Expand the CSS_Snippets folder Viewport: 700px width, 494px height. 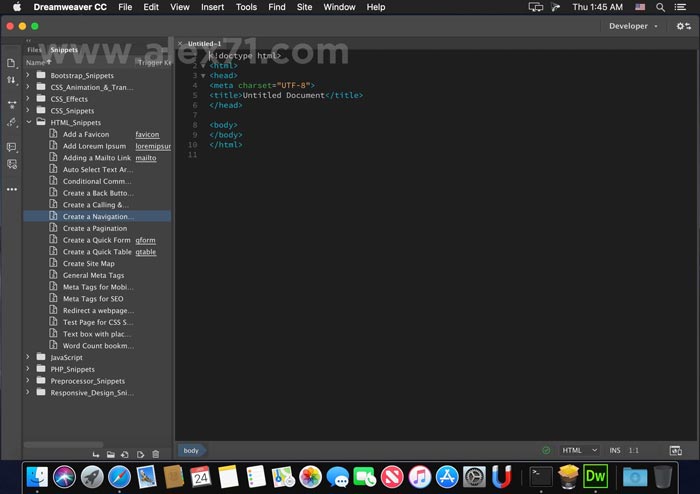click(x=28, y=110)
